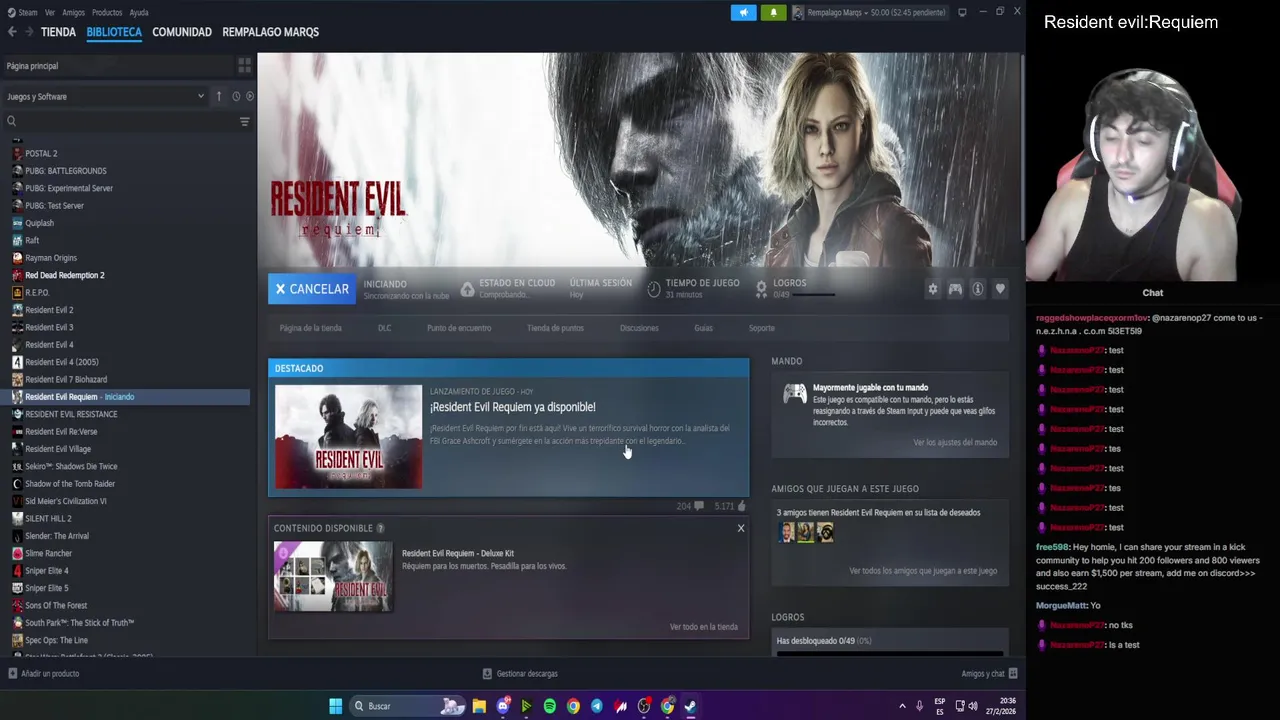Open comments bubble on featured news
The width and height of the screenshot is (1280, 720).
(698, 506)
